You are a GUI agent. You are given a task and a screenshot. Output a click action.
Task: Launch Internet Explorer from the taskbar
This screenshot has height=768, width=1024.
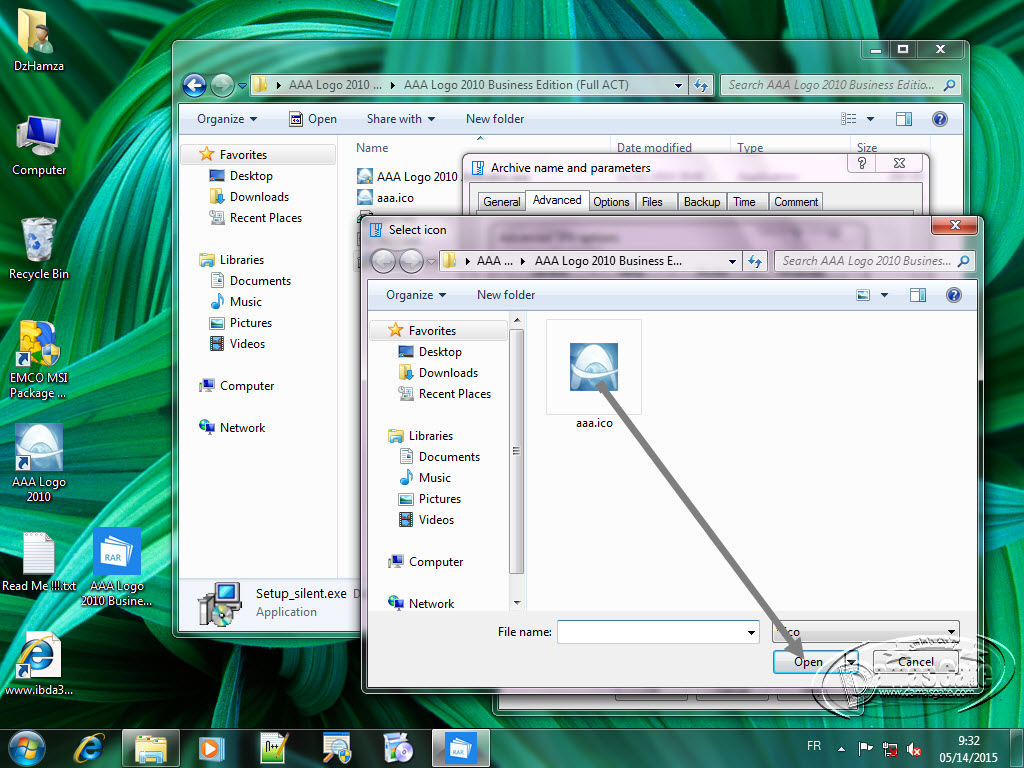coord(89,748)
